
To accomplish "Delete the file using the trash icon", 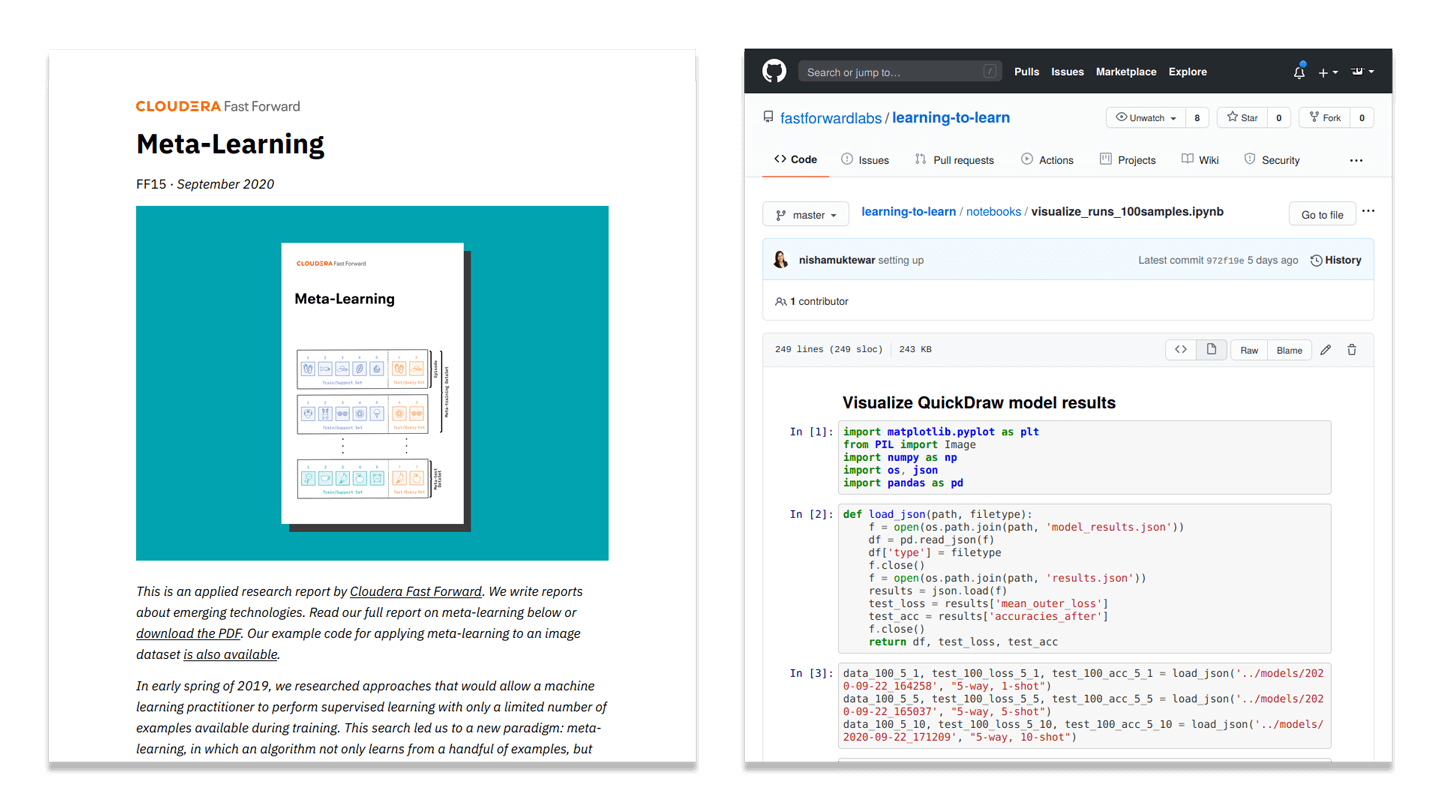I will coord(1352,350).
